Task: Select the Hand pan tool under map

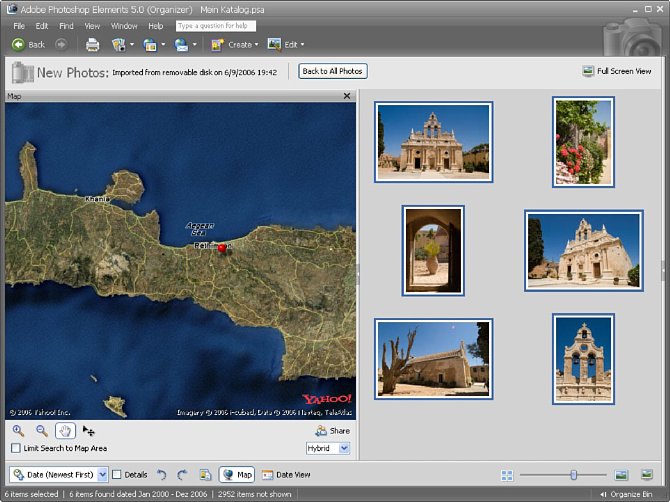Action: 65,431
